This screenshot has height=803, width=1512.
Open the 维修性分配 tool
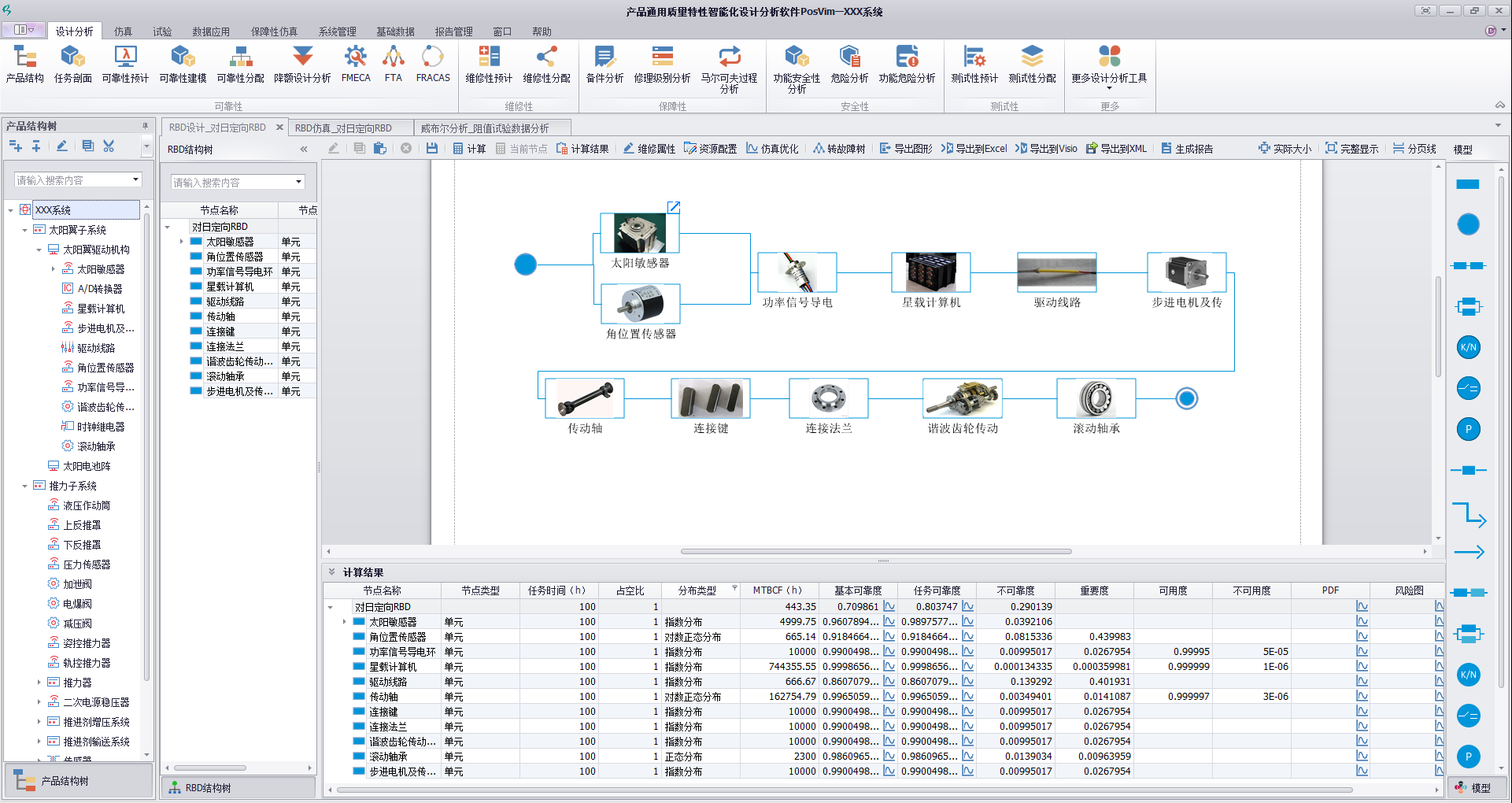(x=546, y=64)
